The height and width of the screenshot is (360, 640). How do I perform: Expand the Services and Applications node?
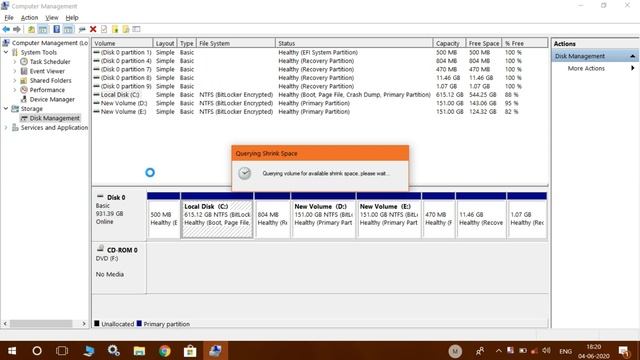pyautogui.click(x=6, y=128)
